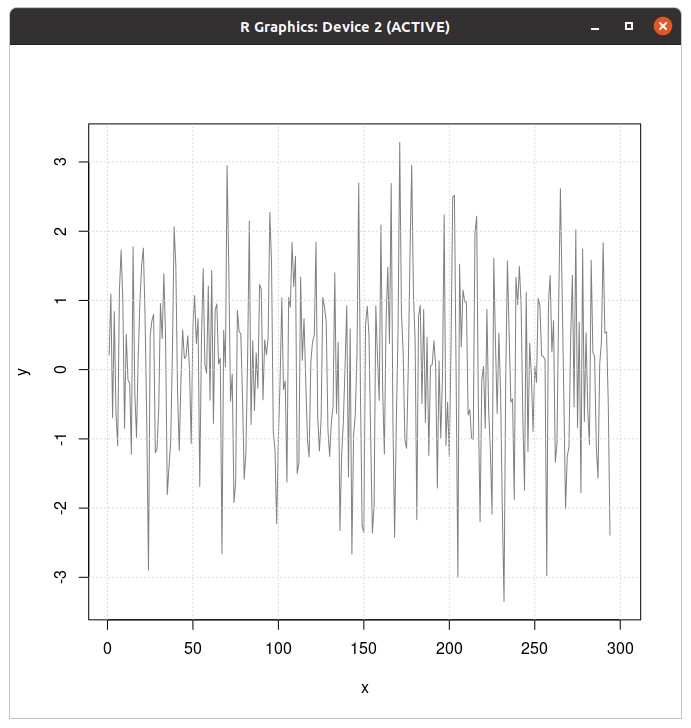This screenshot has width=691, height=728.
Task: Click y-axis tick label '-3'
Action: (x=60, y=578)
